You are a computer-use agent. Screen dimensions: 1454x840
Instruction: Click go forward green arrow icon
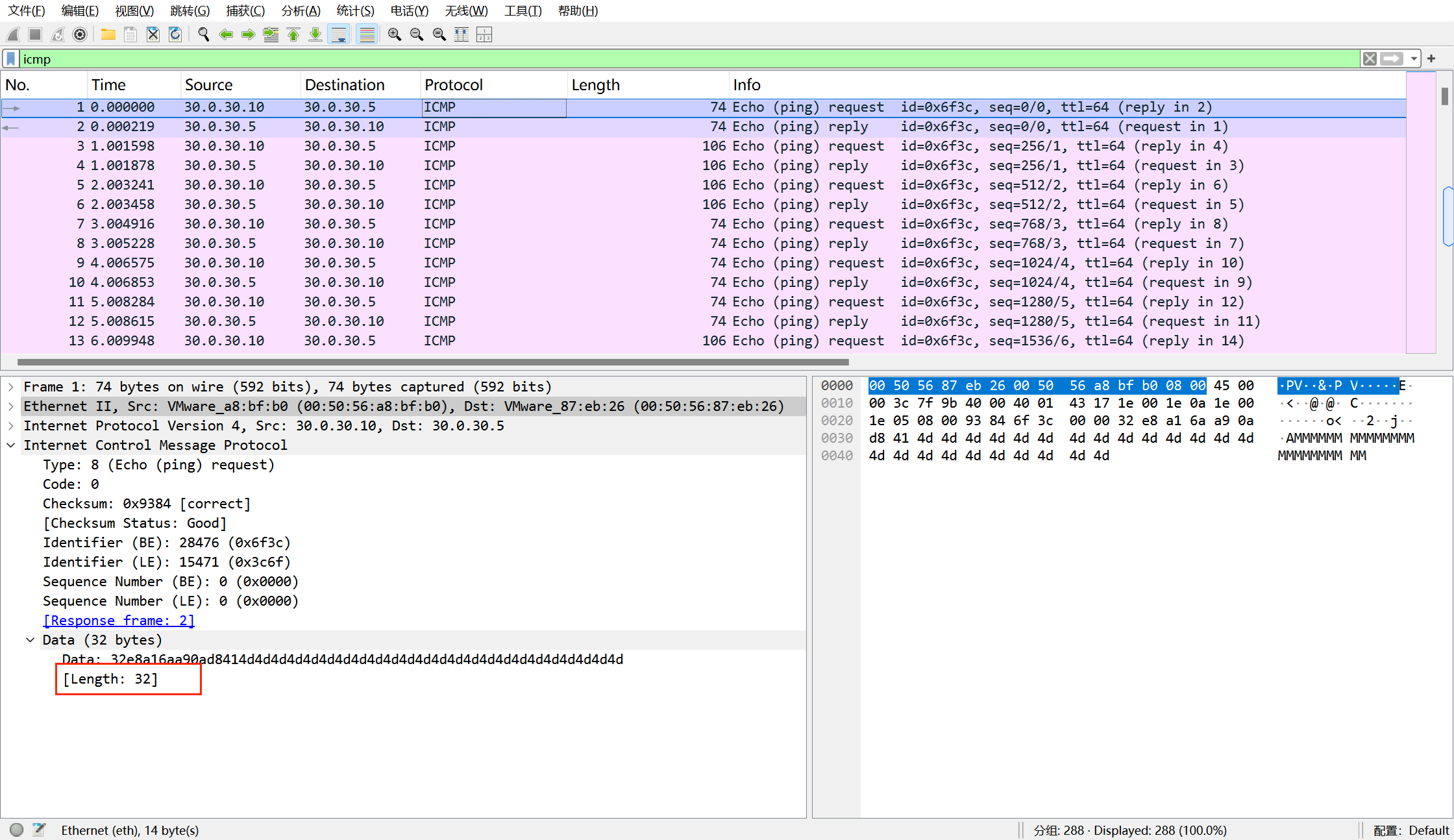248,34
